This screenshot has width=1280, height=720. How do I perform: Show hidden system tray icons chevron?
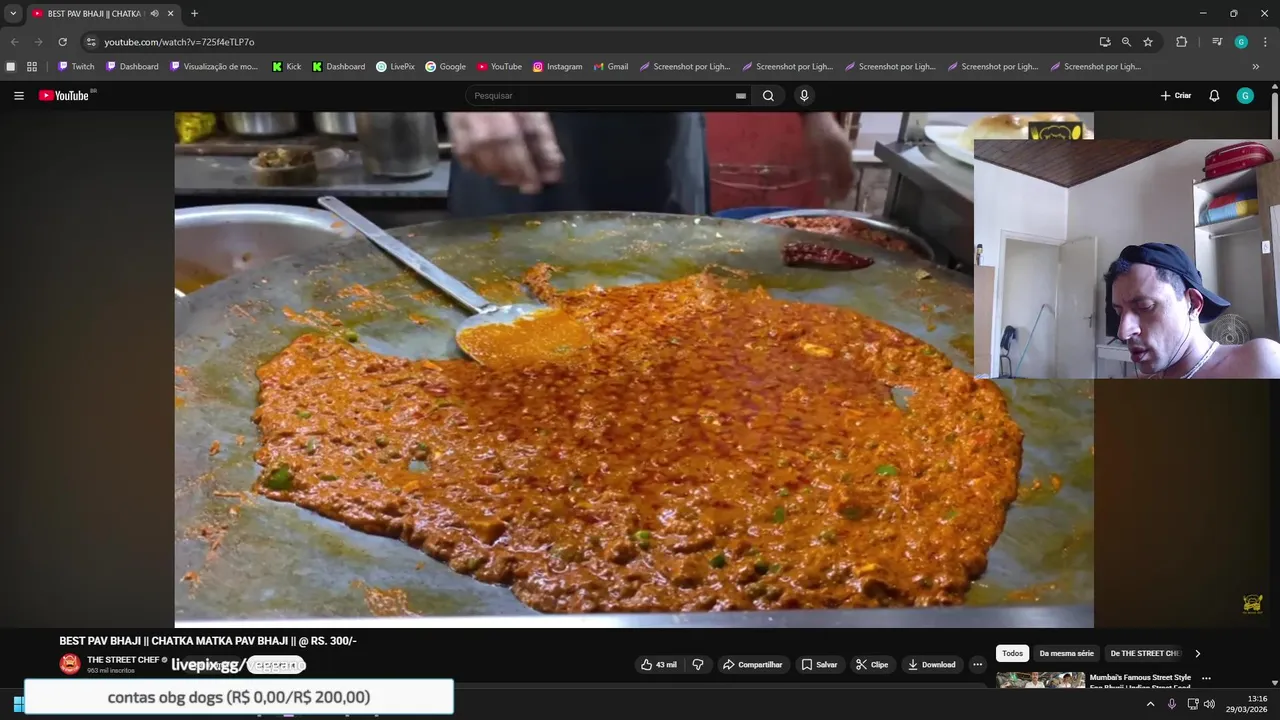pos(1150,704)
